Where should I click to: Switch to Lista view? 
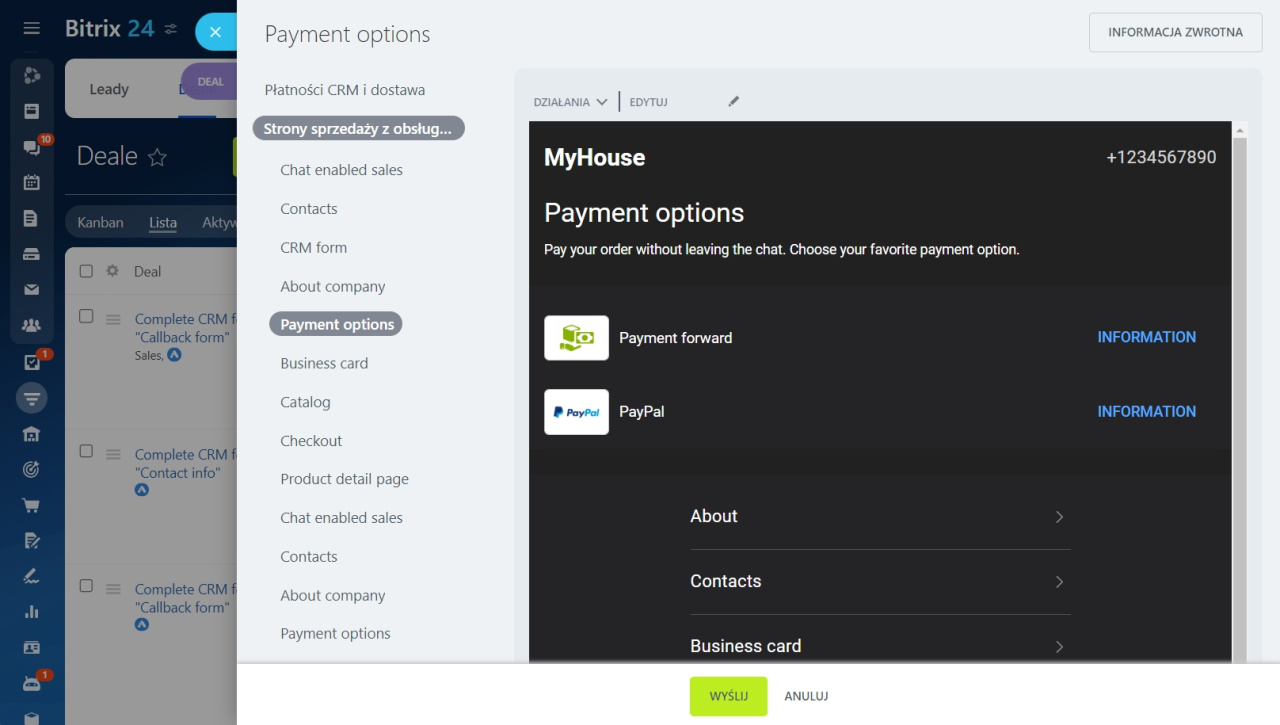point(163,222)
